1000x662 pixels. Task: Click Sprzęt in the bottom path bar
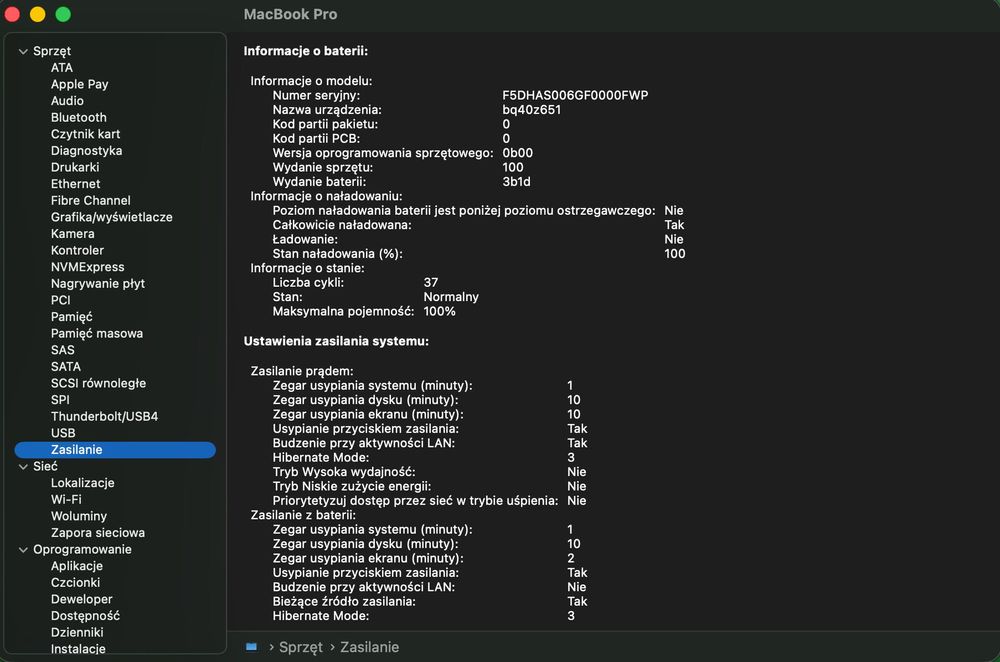pos(300,647)
